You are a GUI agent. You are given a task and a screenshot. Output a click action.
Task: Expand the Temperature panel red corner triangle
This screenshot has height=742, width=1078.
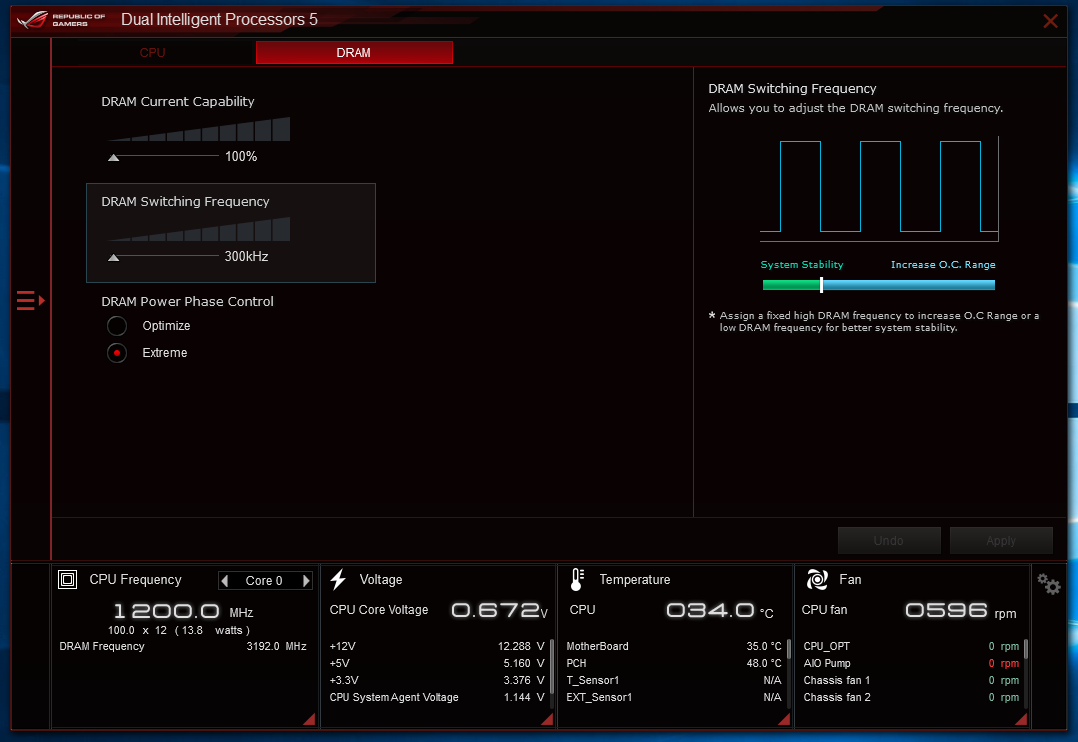coord(784,719)
